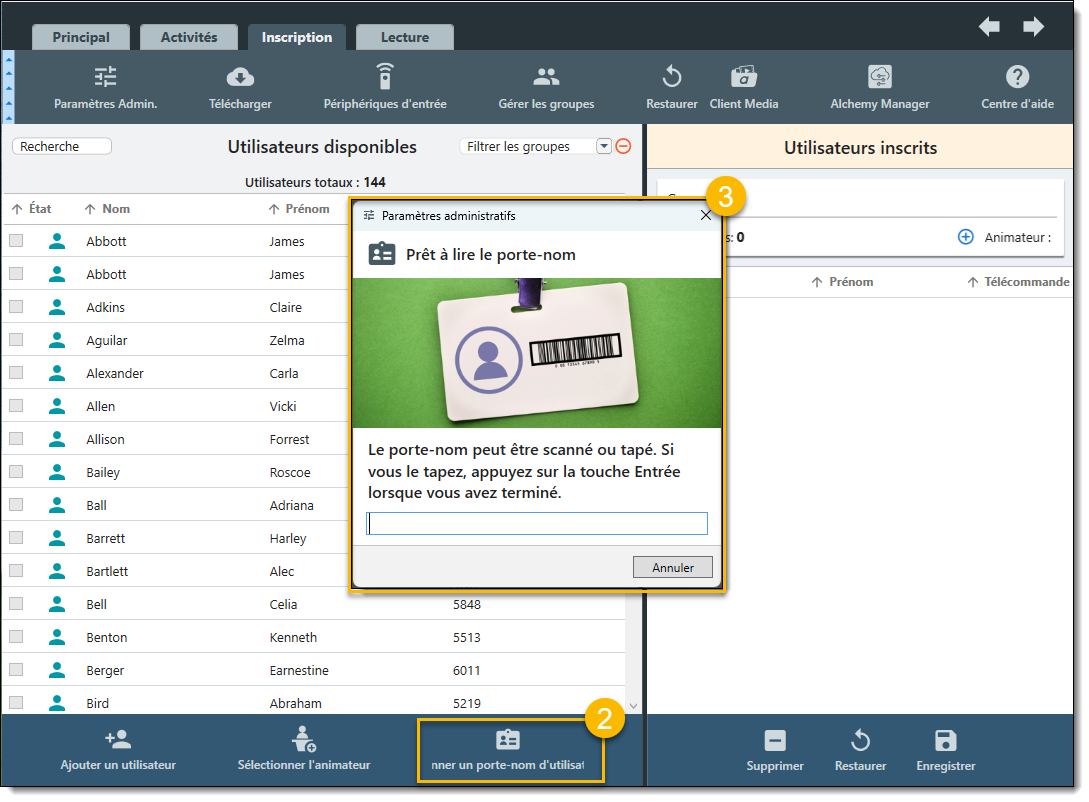Sort enrolled users by Télécommande column
The width and height of the screenshot is (1089, 802).
click(1025, 282)
